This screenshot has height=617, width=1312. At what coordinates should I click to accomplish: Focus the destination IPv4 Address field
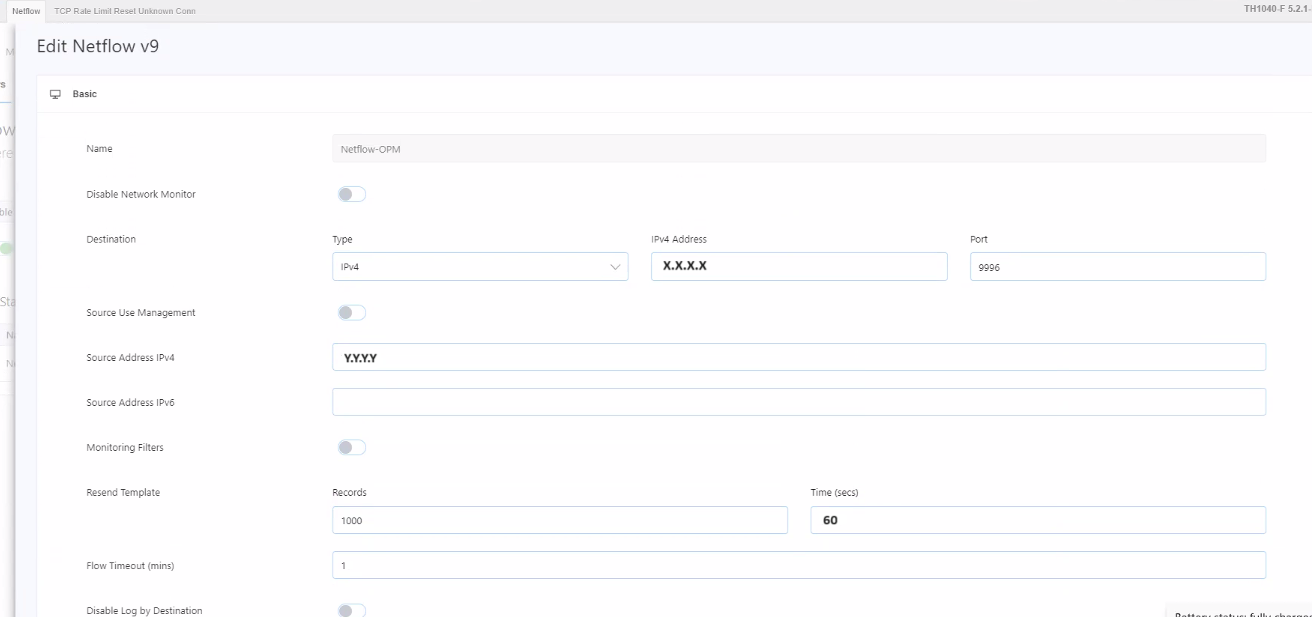(x=798, y=267)
